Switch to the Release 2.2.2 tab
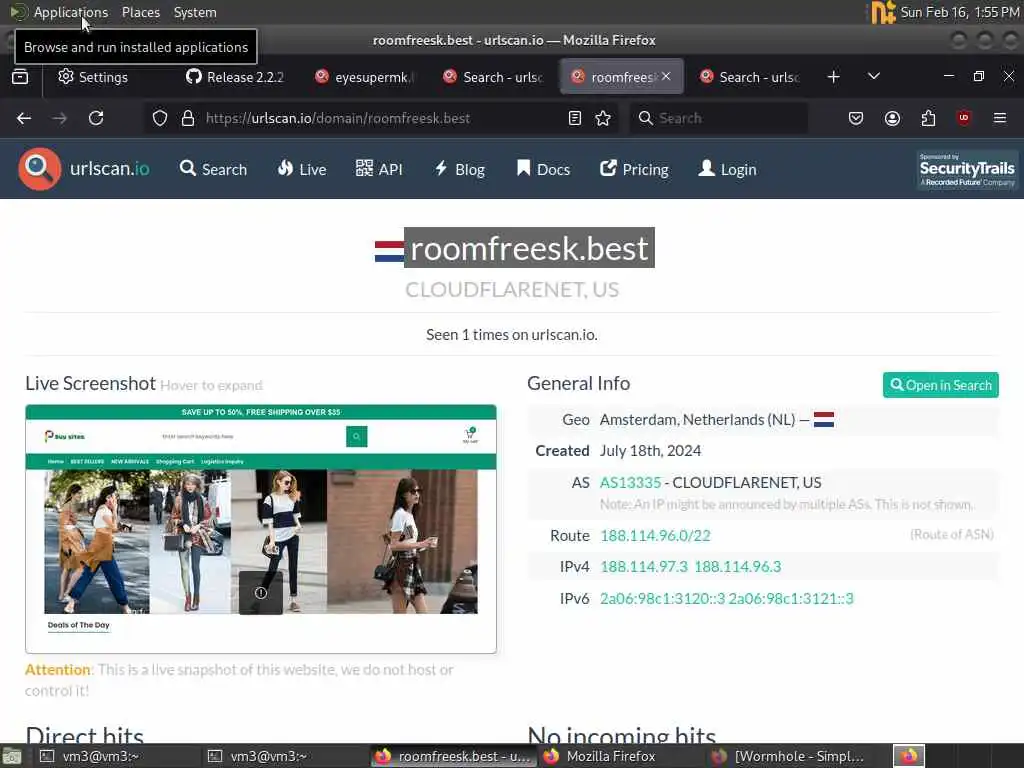Viewport: 1024px width, 768px height. pyautogui.click(x=234, y=77)
